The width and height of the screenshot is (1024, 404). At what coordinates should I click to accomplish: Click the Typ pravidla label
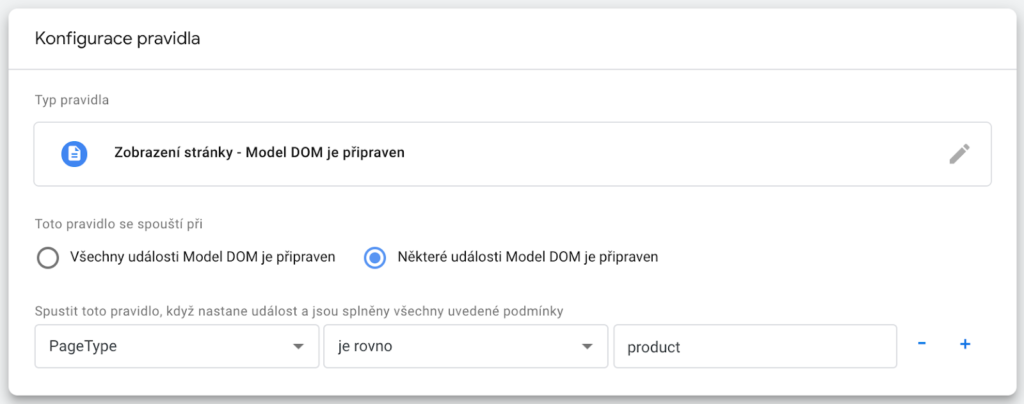coord(72,101)
